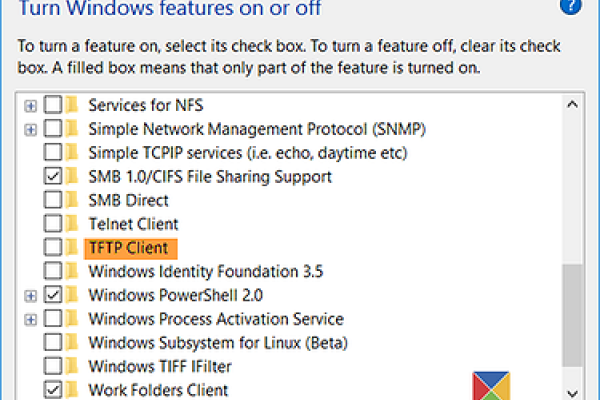Expand the Windows PowerShell 2.0 tree node
The height and width of the screenshot is (400, 600).
[31, 295]
